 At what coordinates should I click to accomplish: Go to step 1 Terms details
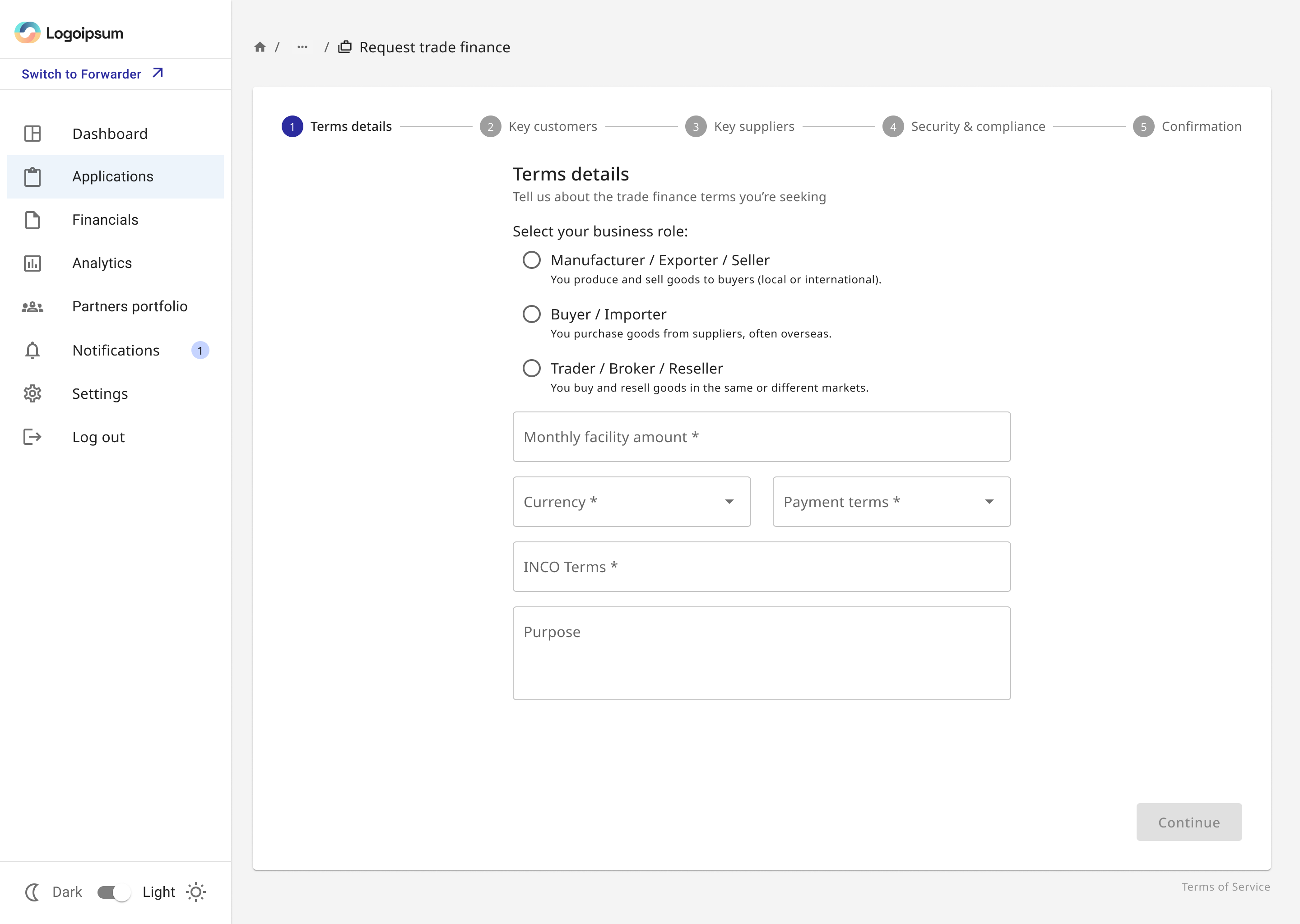pyautogui.click(x=337, y=126)
